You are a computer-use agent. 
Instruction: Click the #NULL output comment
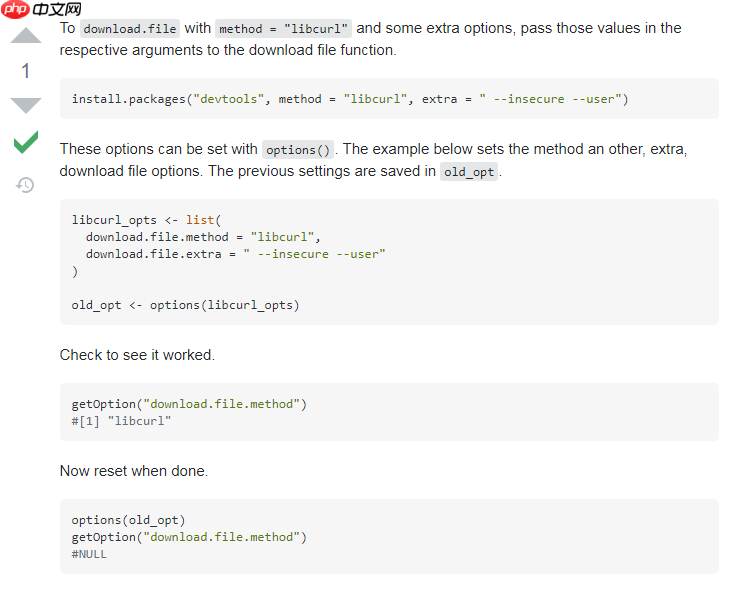point(89,554)
